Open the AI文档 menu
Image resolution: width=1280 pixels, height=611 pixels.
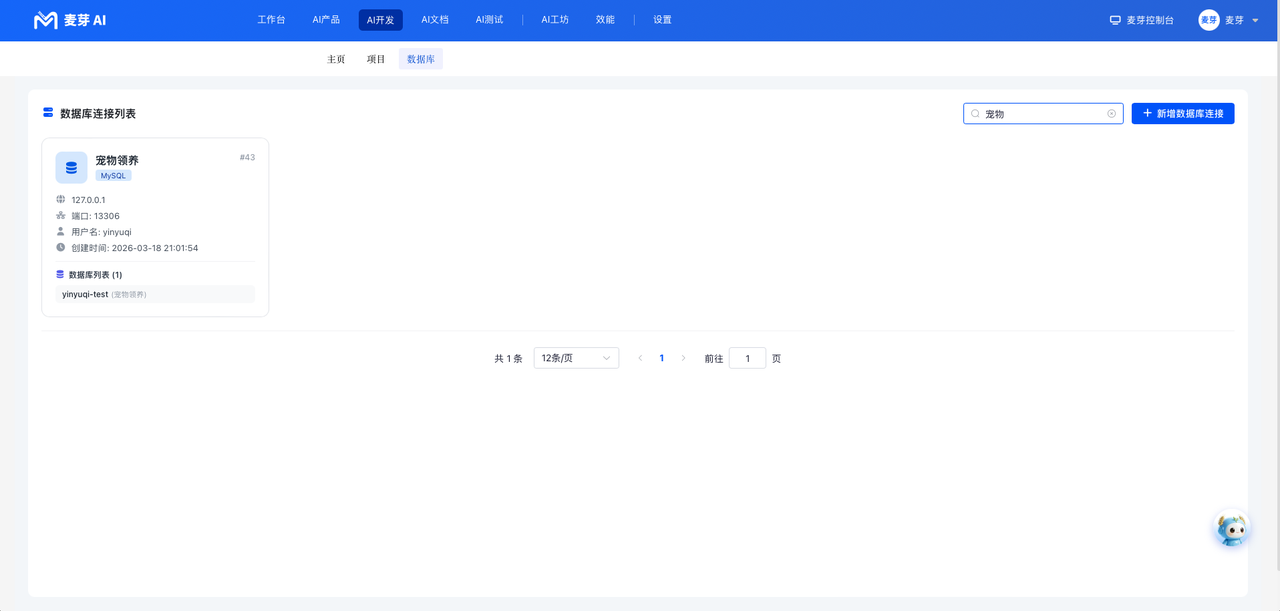435,20
